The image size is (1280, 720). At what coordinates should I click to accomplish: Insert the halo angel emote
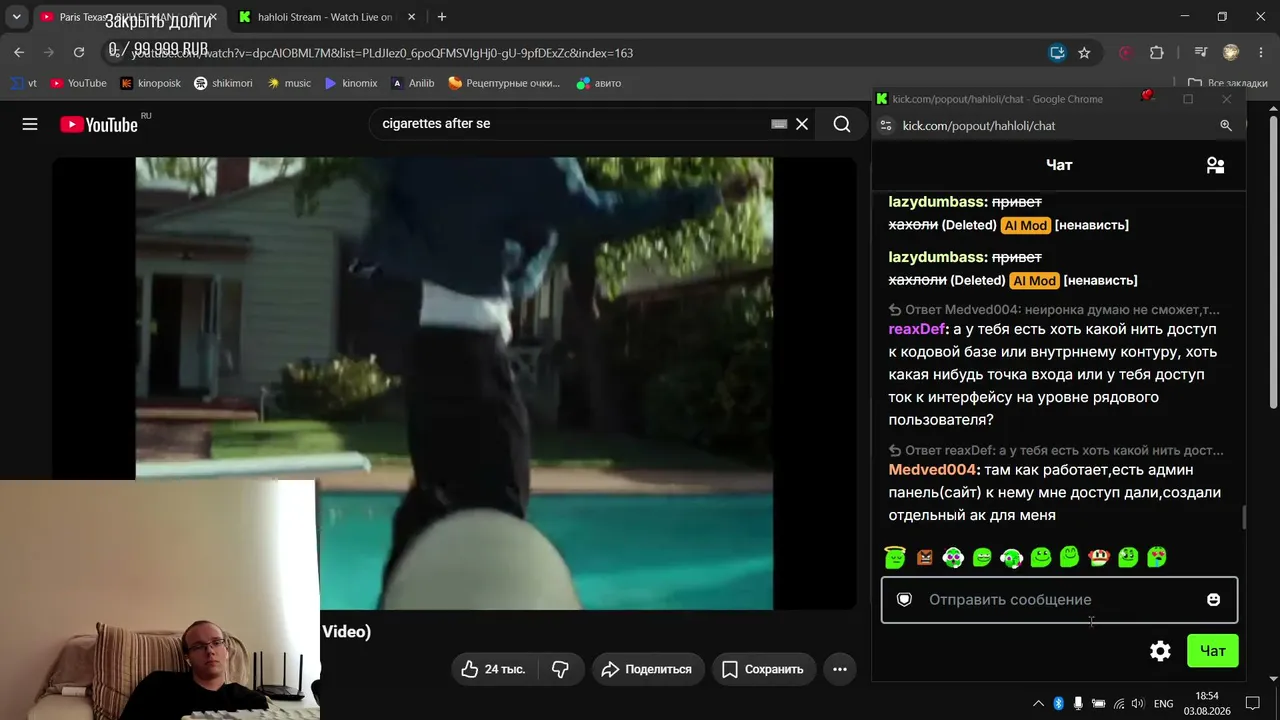point(895,557)
